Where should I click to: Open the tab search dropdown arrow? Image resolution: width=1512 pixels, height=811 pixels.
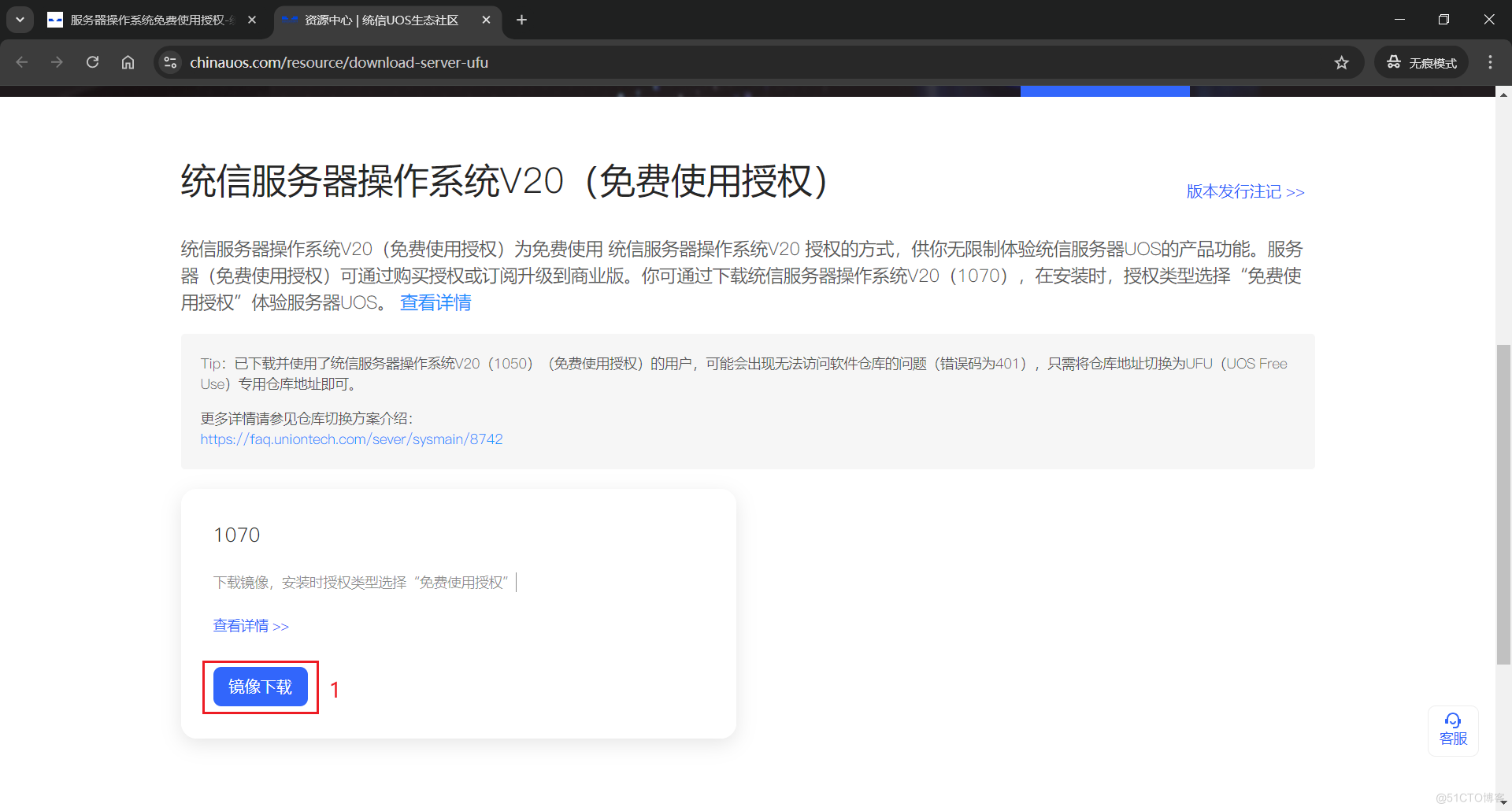[20, 20]
